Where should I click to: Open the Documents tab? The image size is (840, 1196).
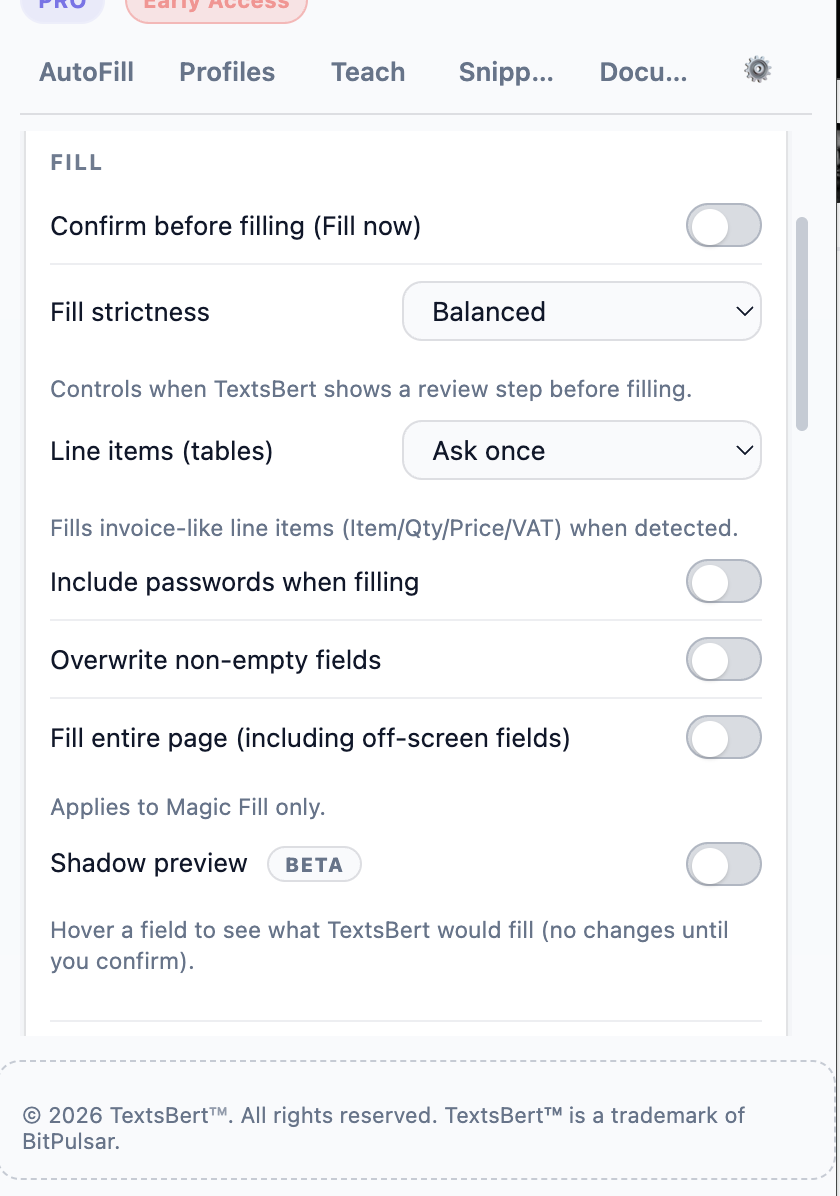click(x=643, y=72)
